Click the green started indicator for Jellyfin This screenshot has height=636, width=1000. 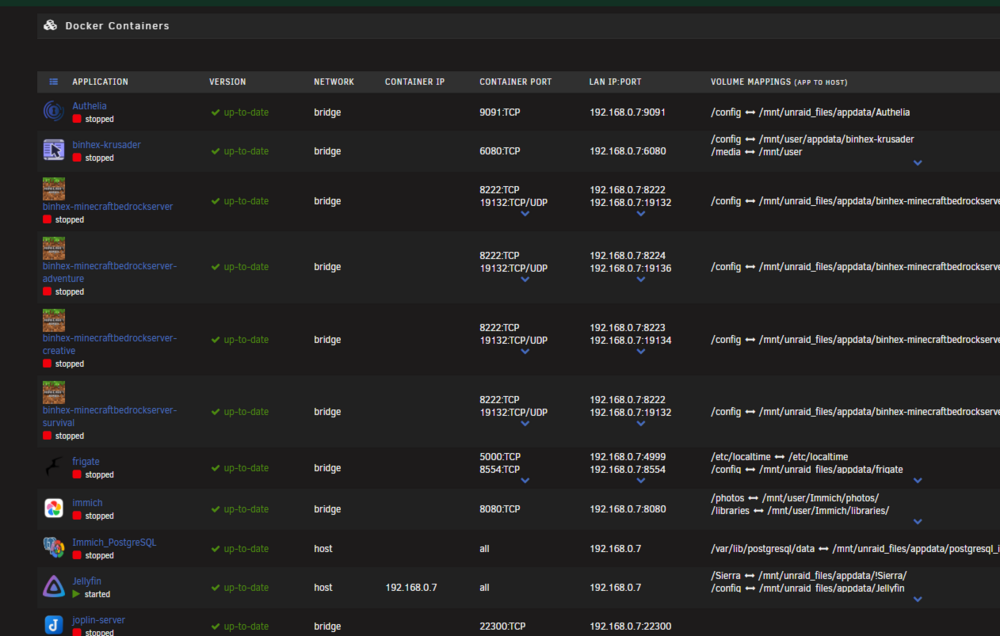[x=77, y=594]
